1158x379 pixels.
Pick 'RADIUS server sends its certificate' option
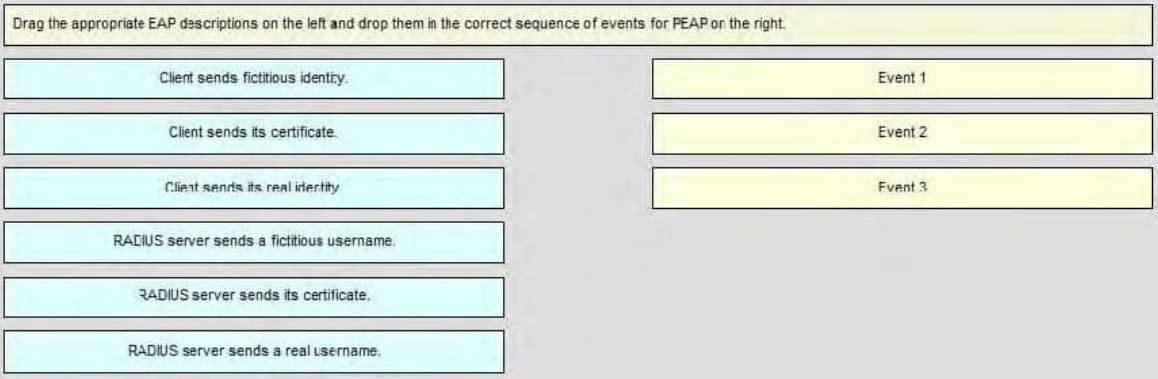pos(254,297)
